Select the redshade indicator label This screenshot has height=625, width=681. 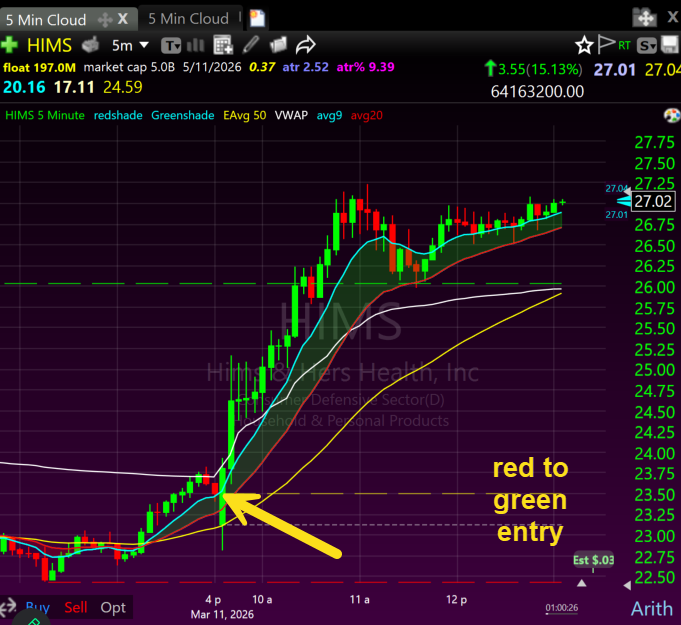tap(118, 116)
